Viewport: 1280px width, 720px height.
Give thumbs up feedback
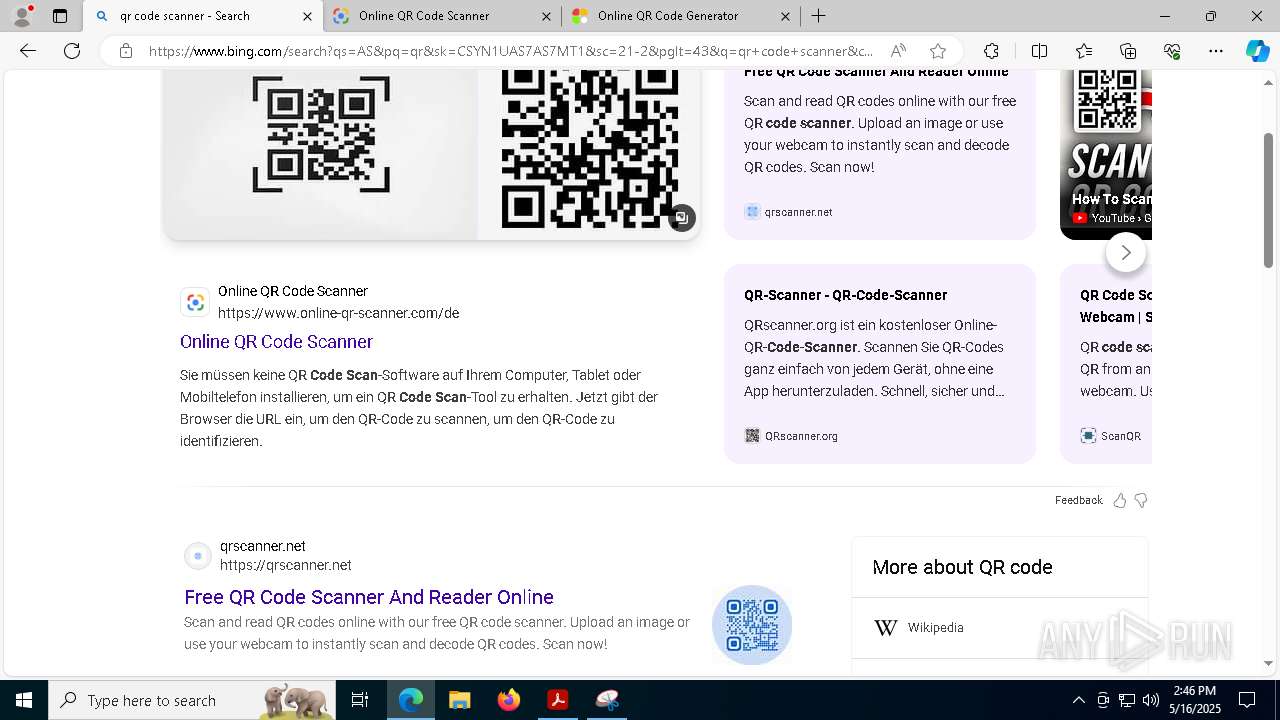[x=1119, y=500]
